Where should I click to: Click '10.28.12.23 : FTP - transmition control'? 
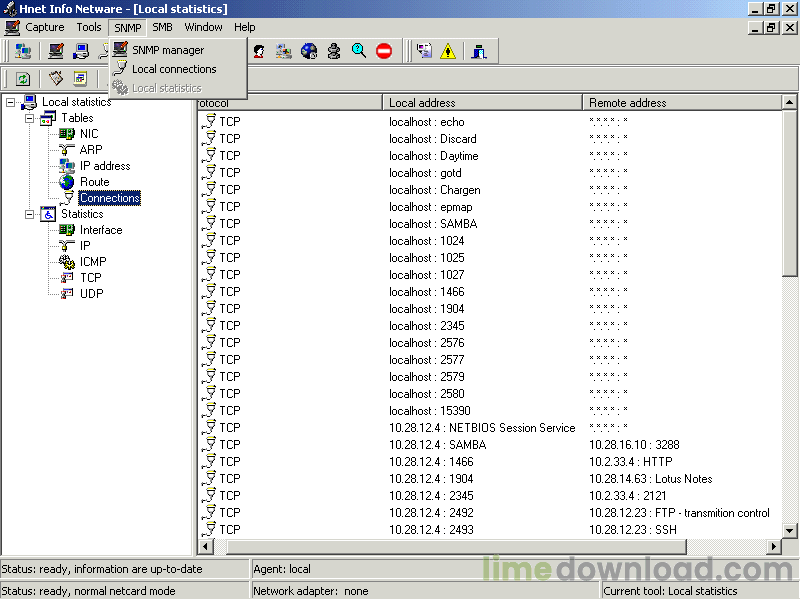[x=679, y=513]
